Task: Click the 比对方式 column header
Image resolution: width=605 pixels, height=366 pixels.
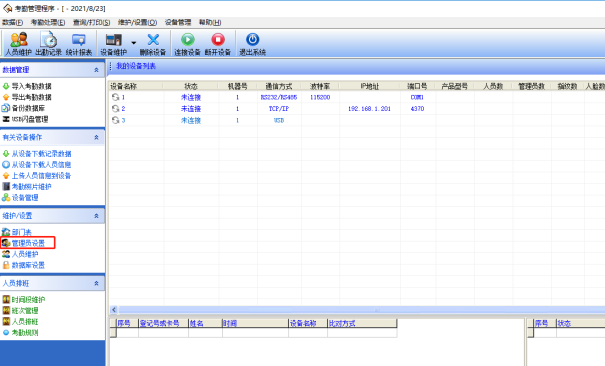Action: 362,323
